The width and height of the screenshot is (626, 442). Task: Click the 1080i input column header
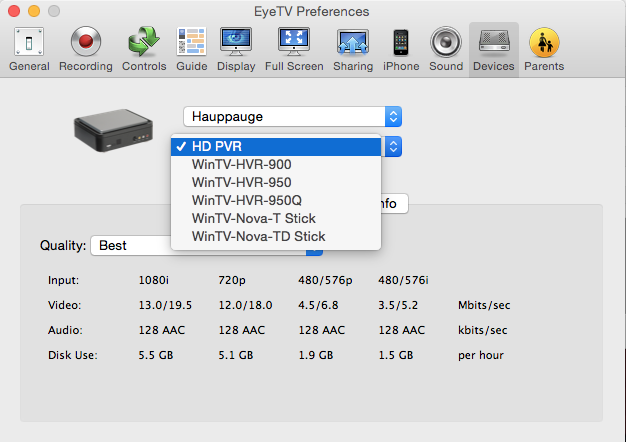pyautogui.click(x=154, y=280)
